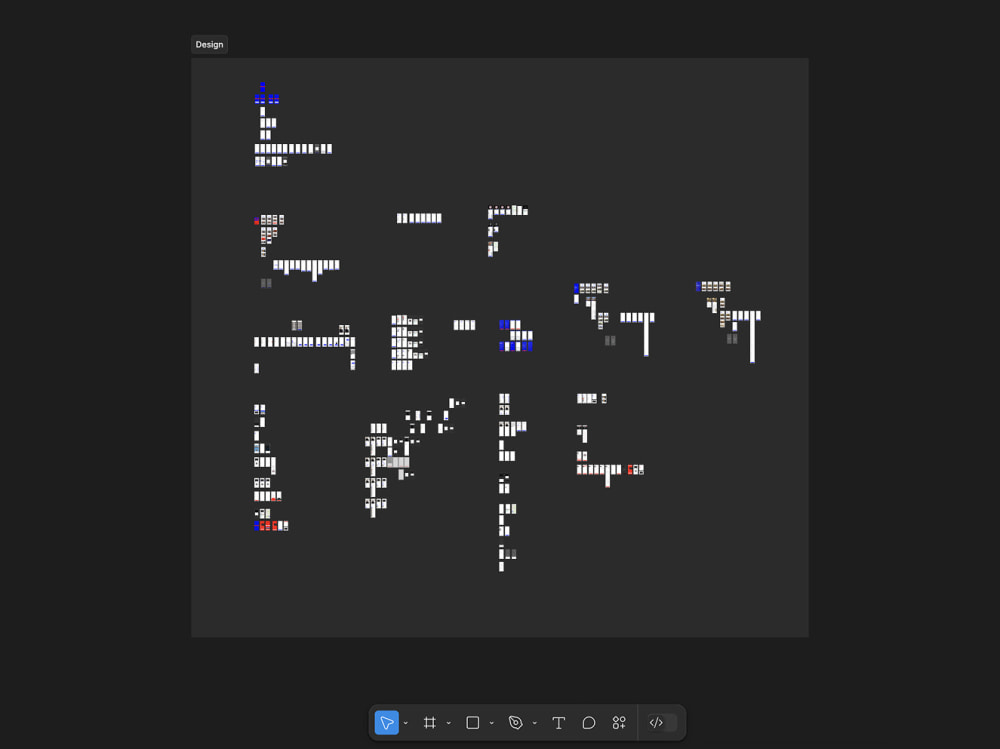Expand Frame tool options arrow
This screenshot has height=749, width=1000.
(x=448, y=723)
